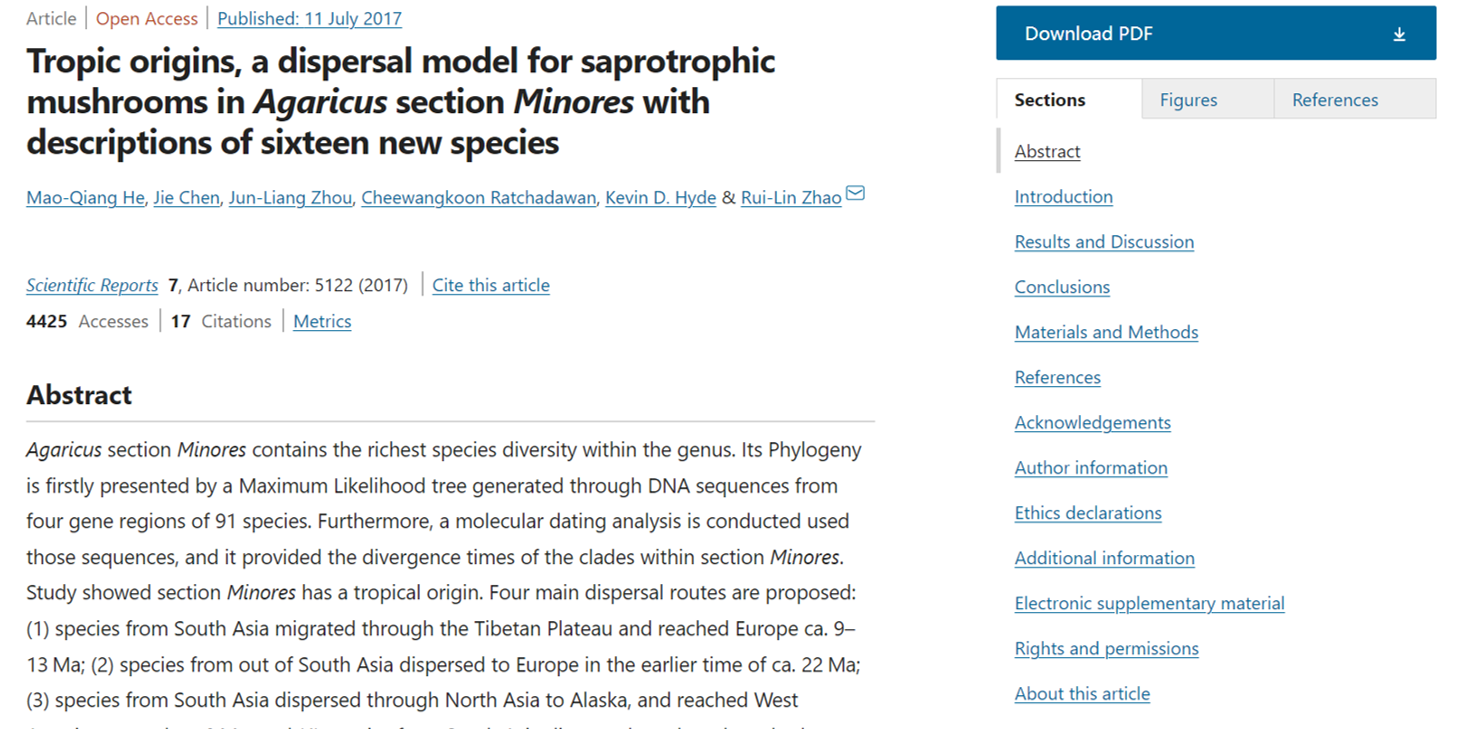Go to Rights and permissions section
The height and width of the screenshot is (729, 1472).
coord(1106,648)
